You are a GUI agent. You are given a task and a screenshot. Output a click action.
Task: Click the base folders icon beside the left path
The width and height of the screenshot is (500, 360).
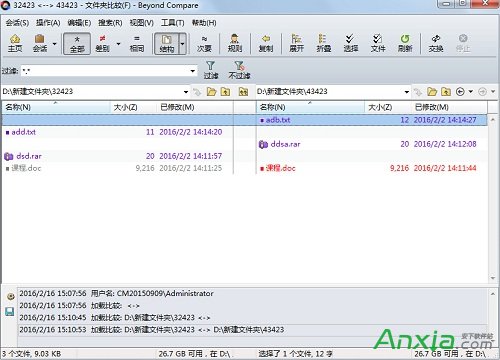click(x=243, y=91)
